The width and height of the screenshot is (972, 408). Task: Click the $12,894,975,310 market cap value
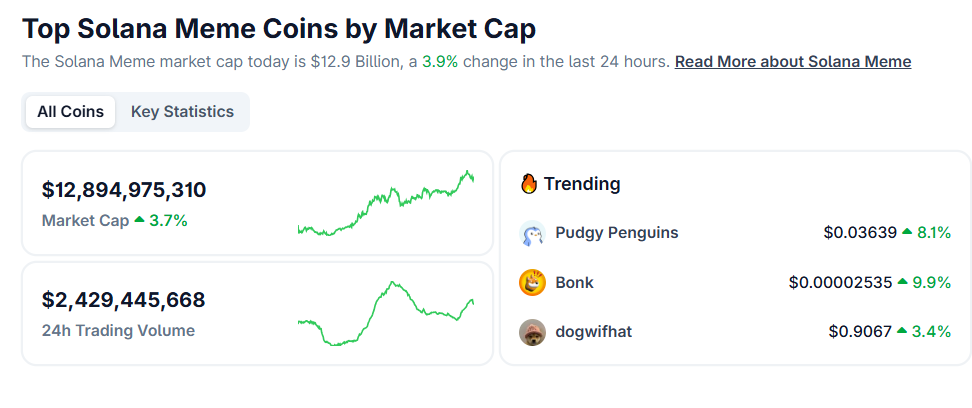[x=124, y=190]
